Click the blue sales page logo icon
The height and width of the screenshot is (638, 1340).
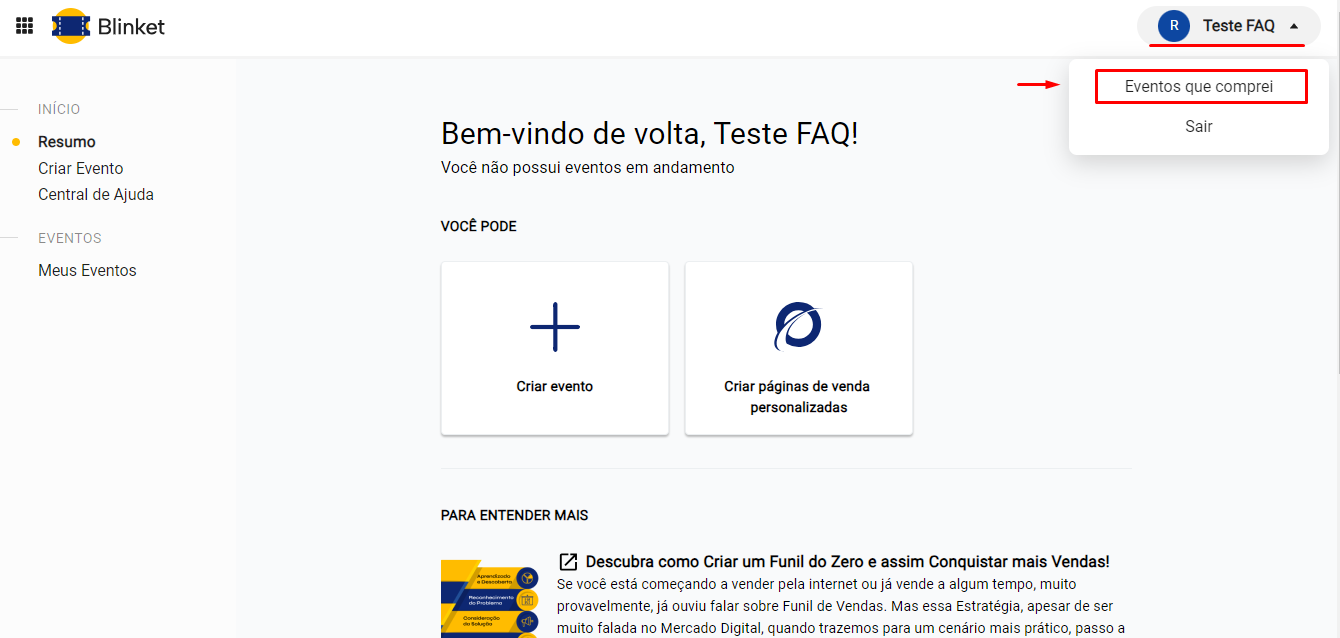(798, 326)
